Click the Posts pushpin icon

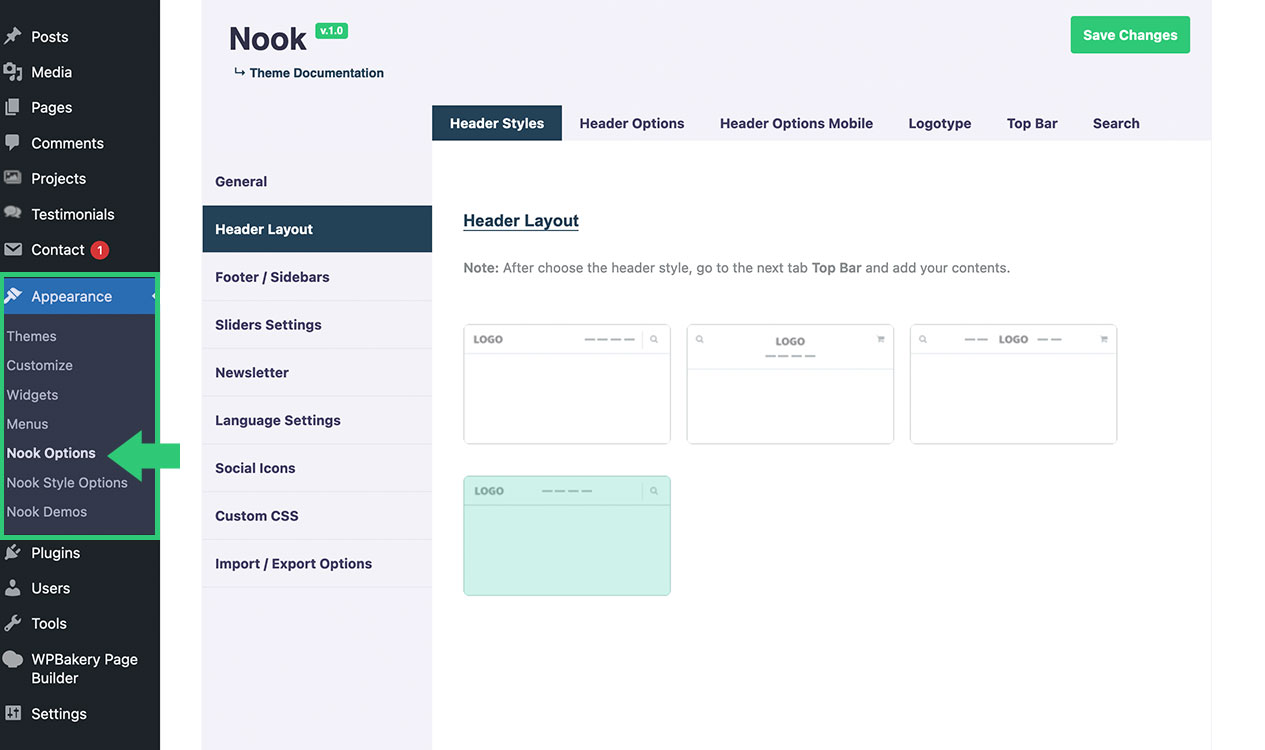tap(12, 36)
